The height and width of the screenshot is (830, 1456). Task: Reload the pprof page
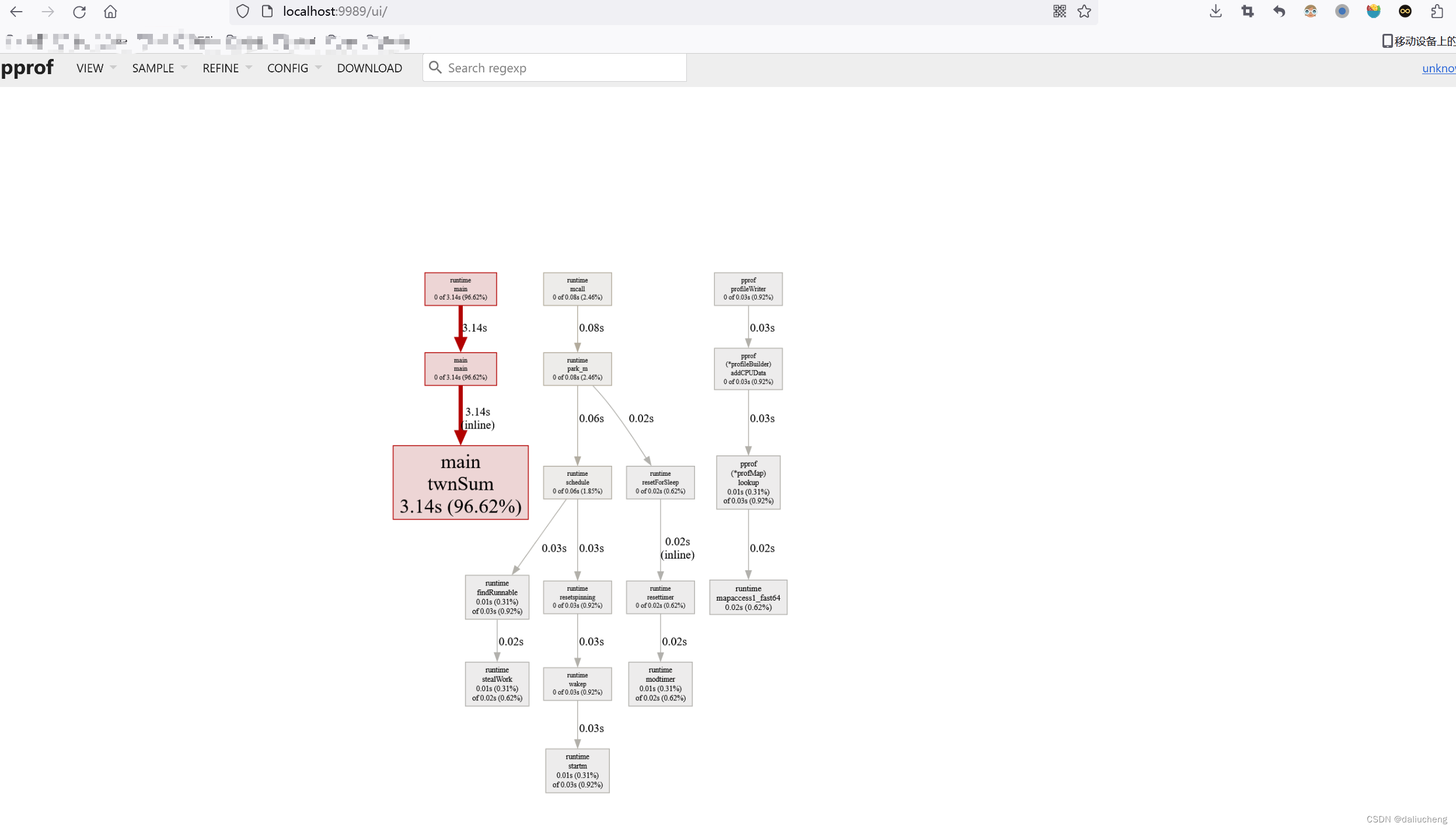pyautogui.click(x=79, y=12)
